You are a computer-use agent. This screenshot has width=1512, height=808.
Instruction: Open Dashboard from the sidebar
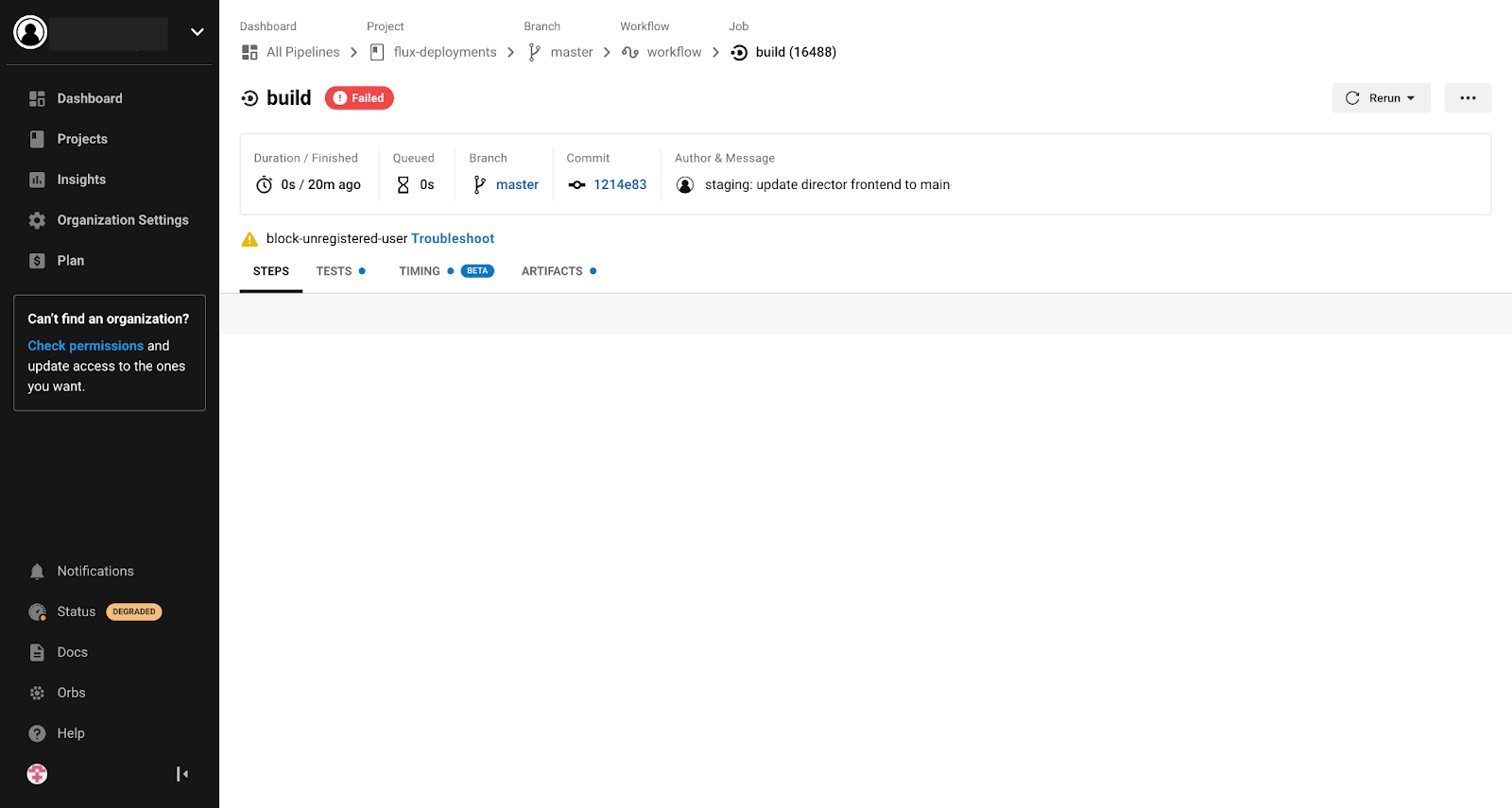(89, 98)
